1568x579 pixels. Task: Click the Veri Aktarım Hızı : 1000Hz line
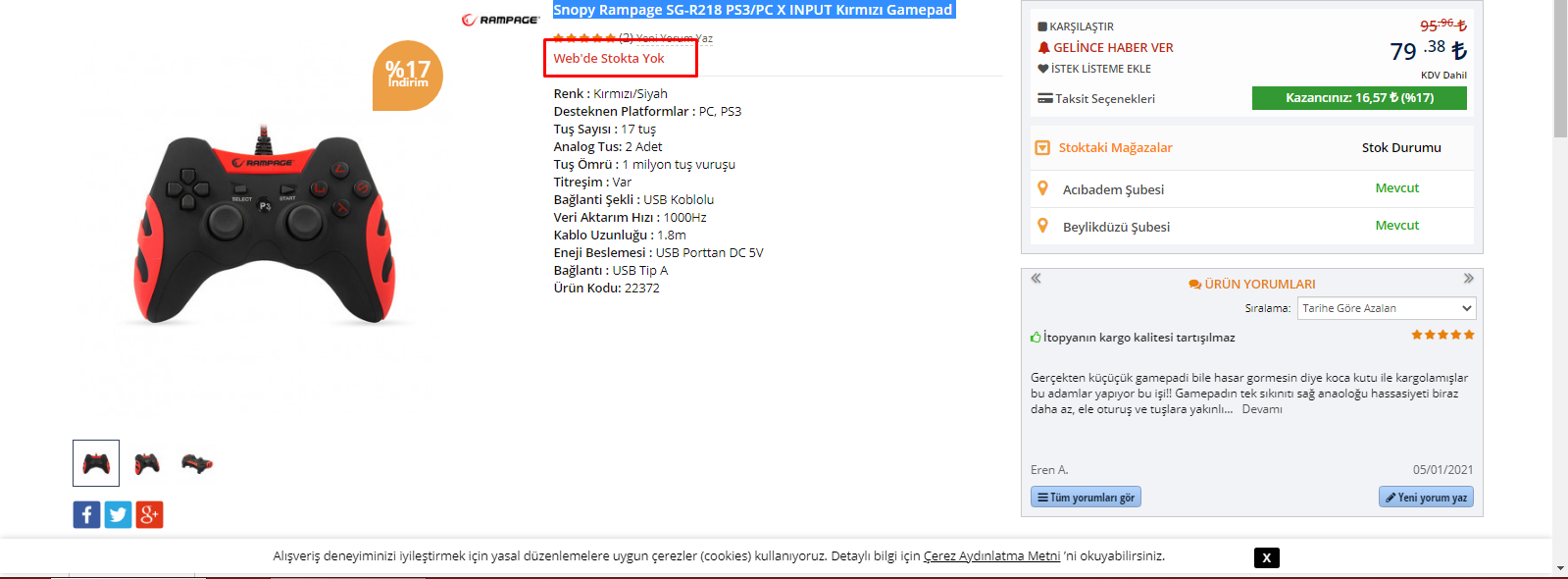(630, 217)
